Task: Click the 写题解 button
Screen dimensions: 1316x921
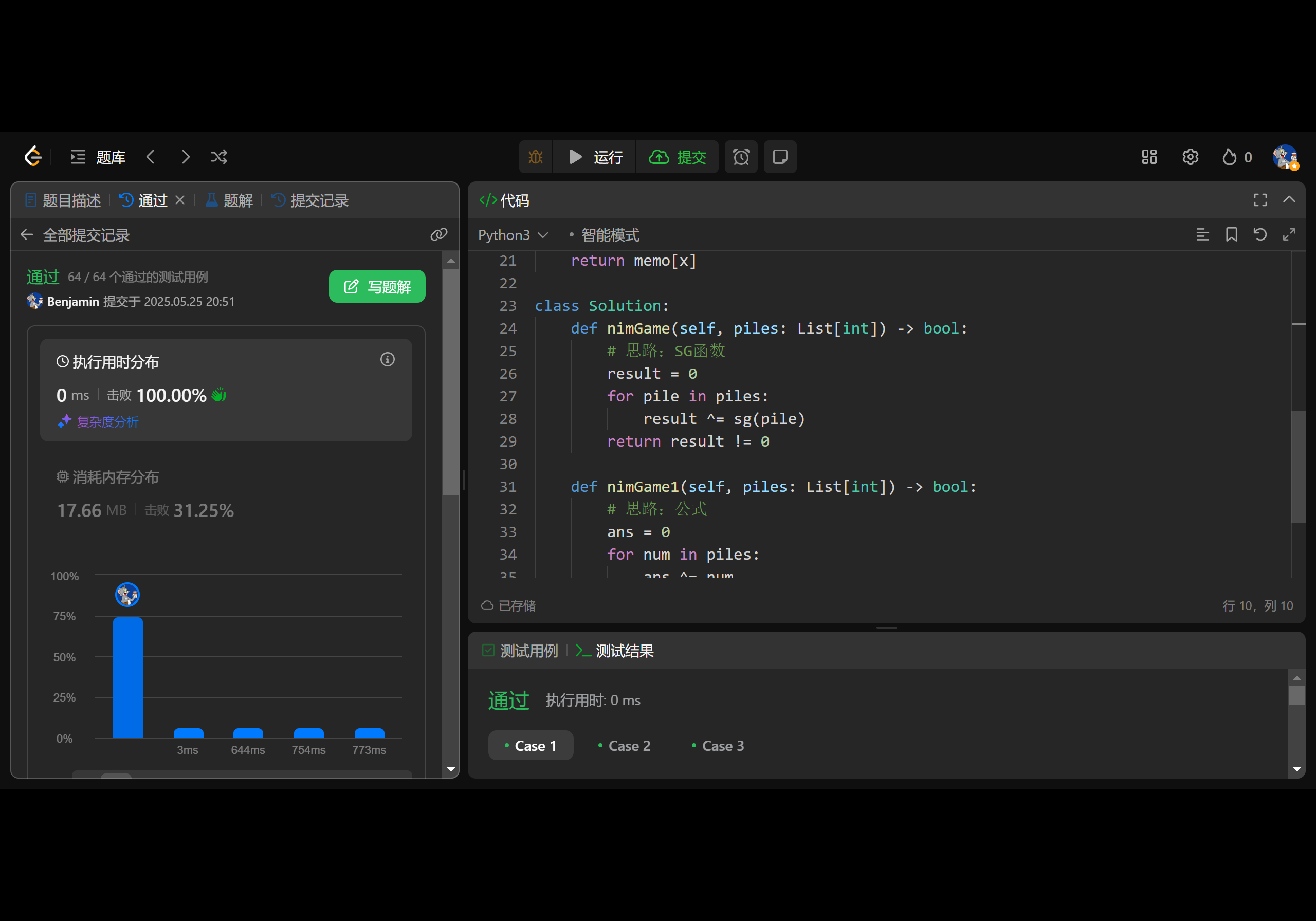Action: pos(377,287)
